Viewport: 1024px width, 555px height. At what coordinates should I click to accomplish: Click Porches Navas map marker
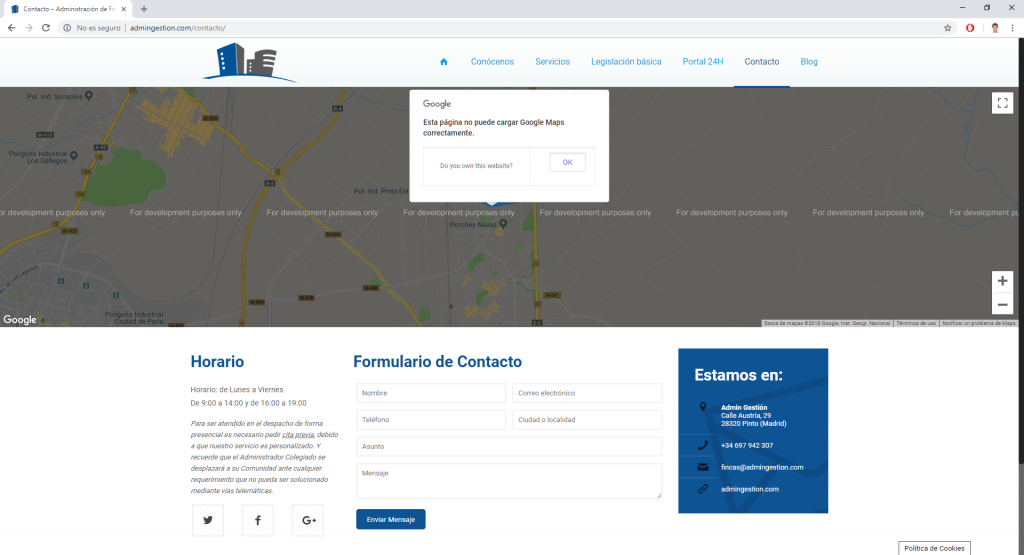[x=504, y=224]
